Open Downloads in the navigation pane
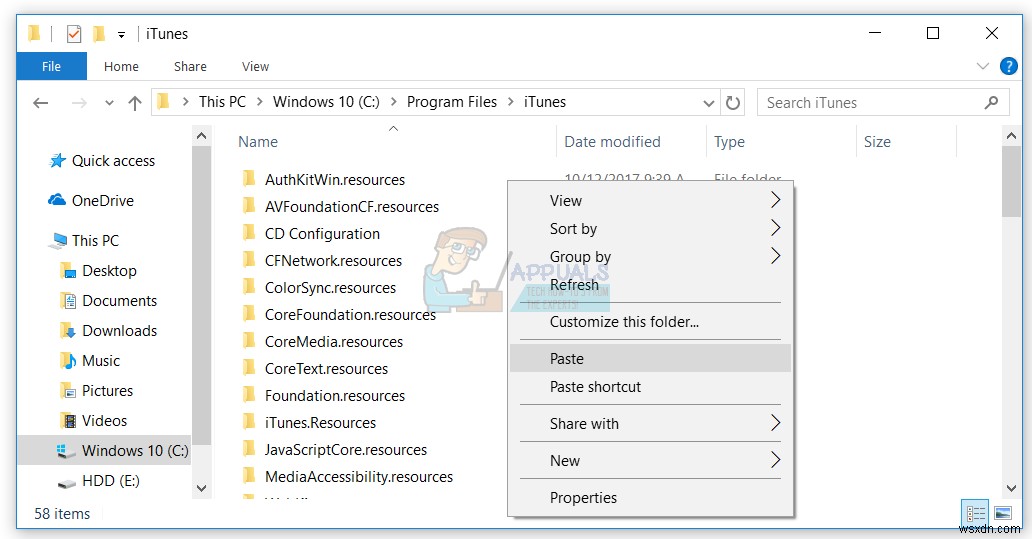 (x=109, y=331)
